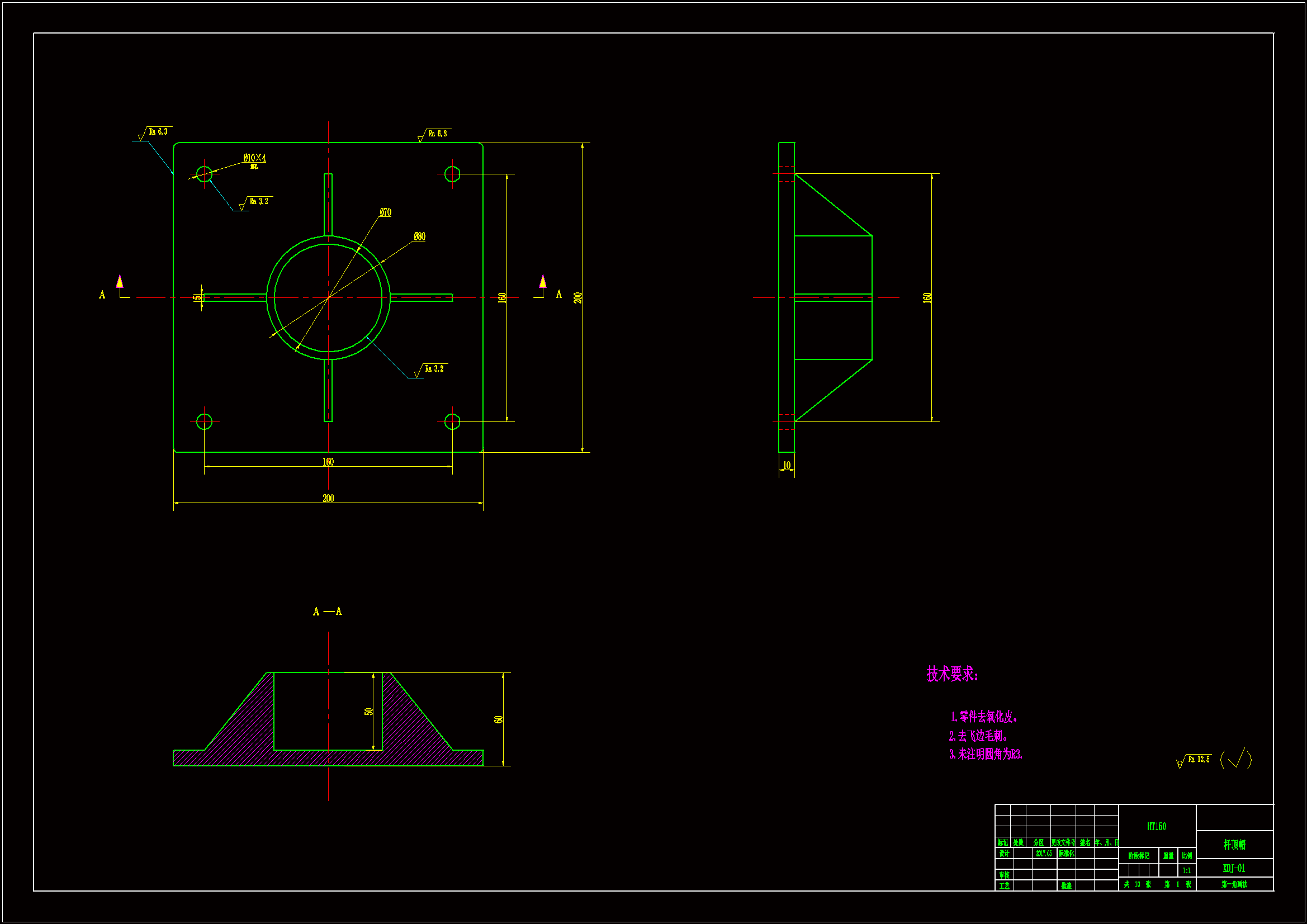
Task: Select the 2017.05 design date cell
Action: pos(1044,854)
